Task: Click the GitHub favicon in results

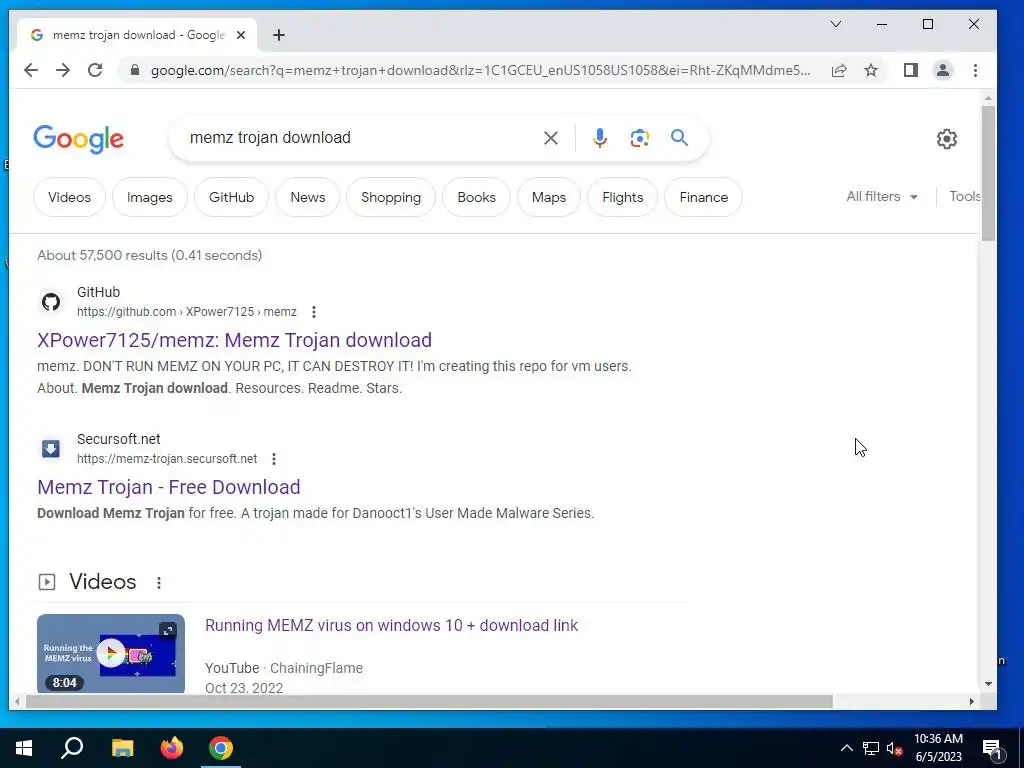Action: coord(51,302)
